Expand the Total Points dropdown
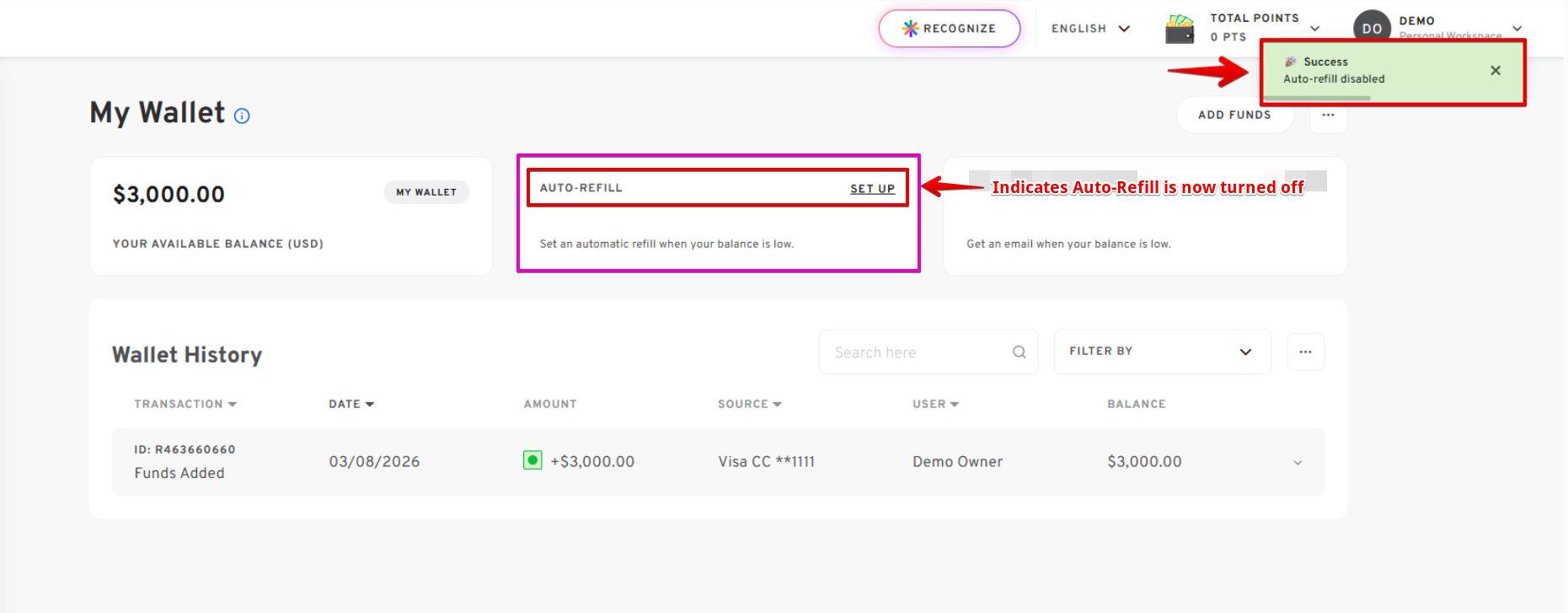Viewport: 1568px width, 613px height. tap(1314, 29)
